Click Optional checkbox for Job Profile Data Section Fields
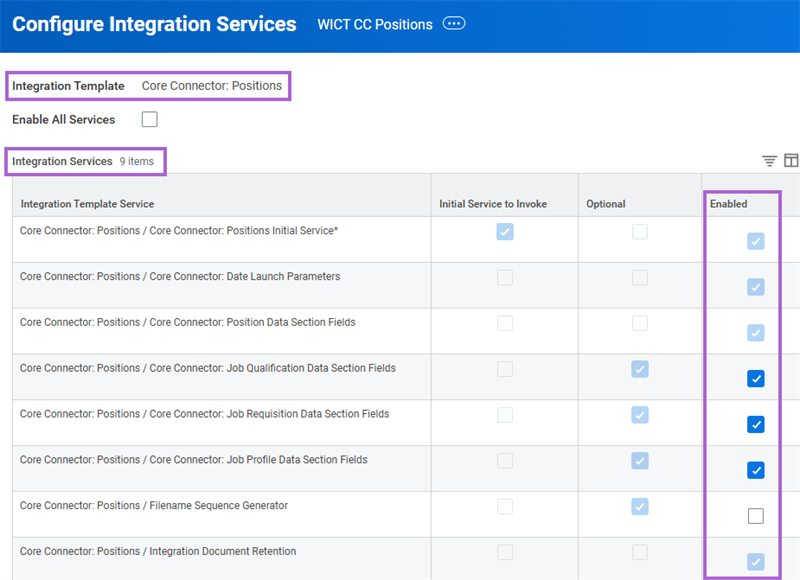This screenshot has width=800, height=580. click(x=640, y=461)
